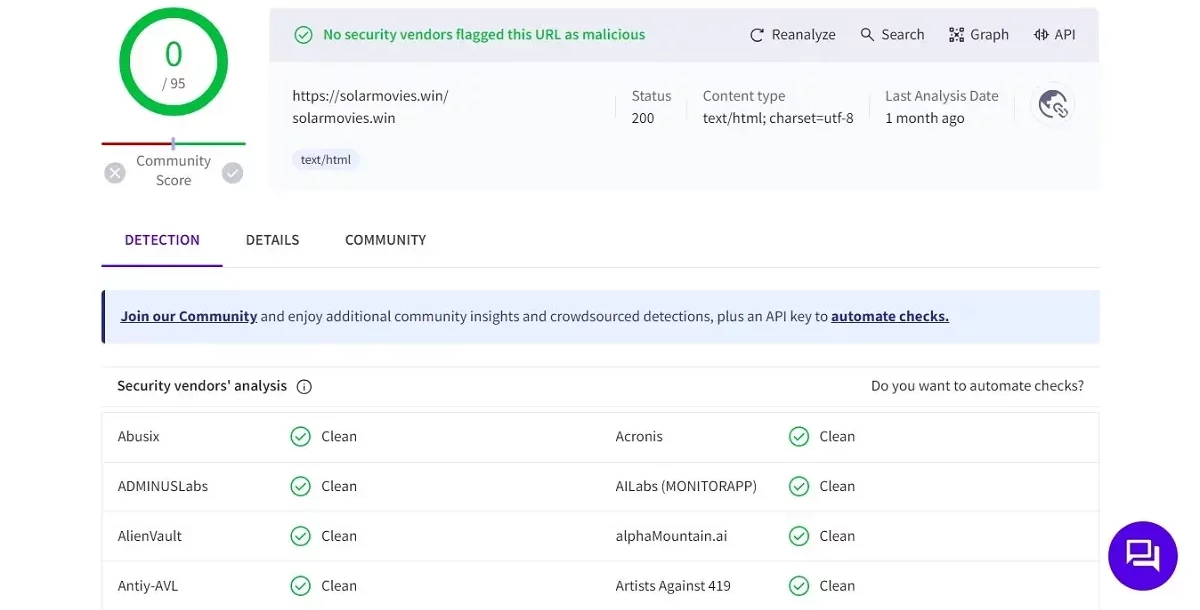The height and width of the screenshot is (610, 1200).
Task: Click the Artists Against 419 vendor name
Action: [x=673, y=586]
